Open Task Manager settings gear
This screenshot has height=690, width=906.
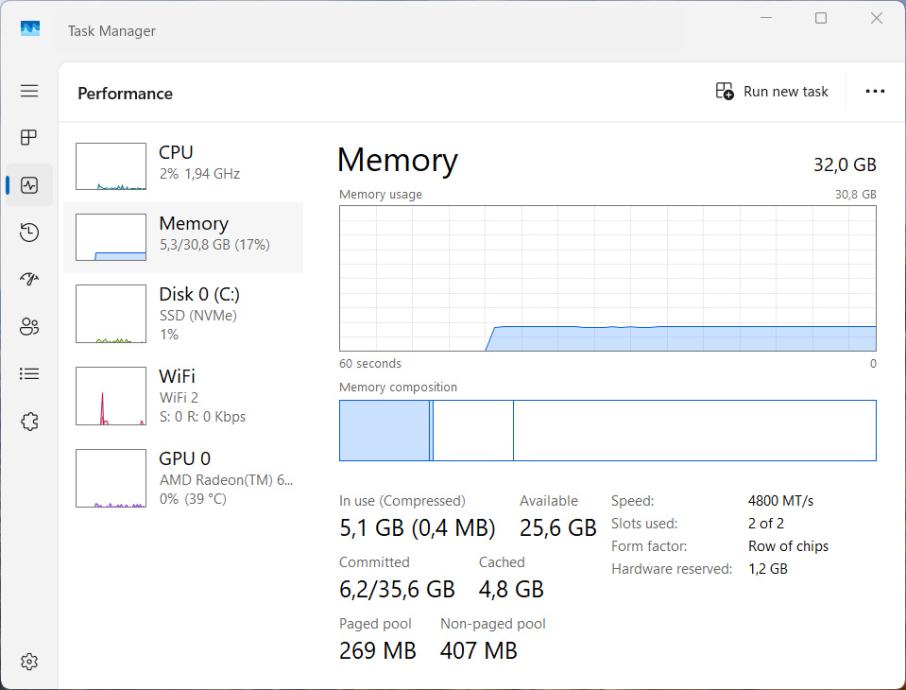[29, 661]
